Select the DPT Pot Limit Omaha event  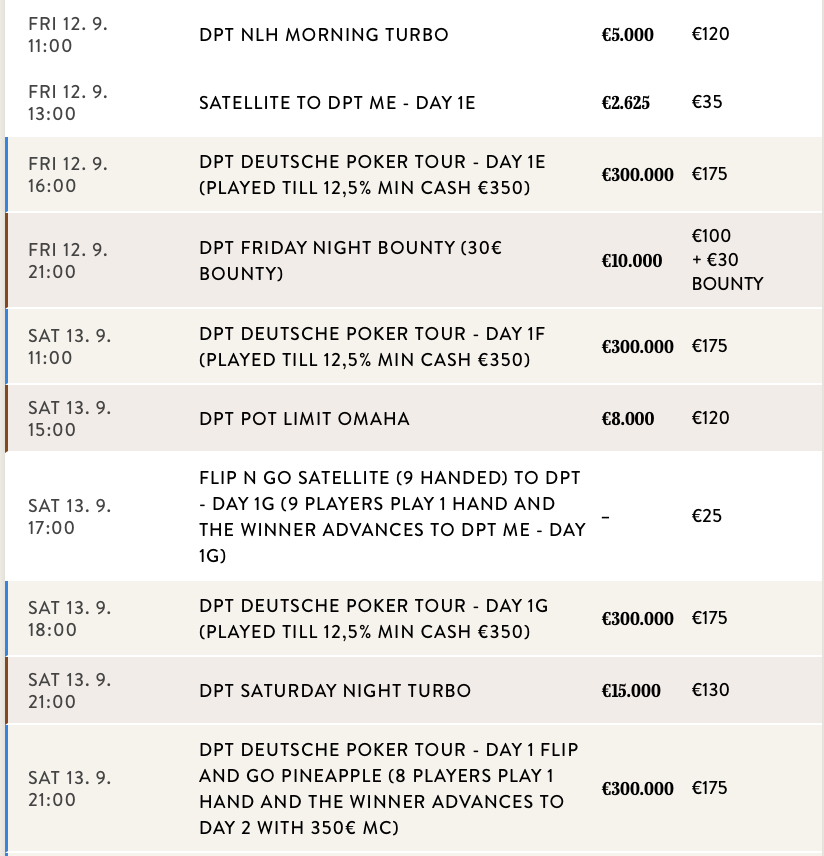pos(304,419)
